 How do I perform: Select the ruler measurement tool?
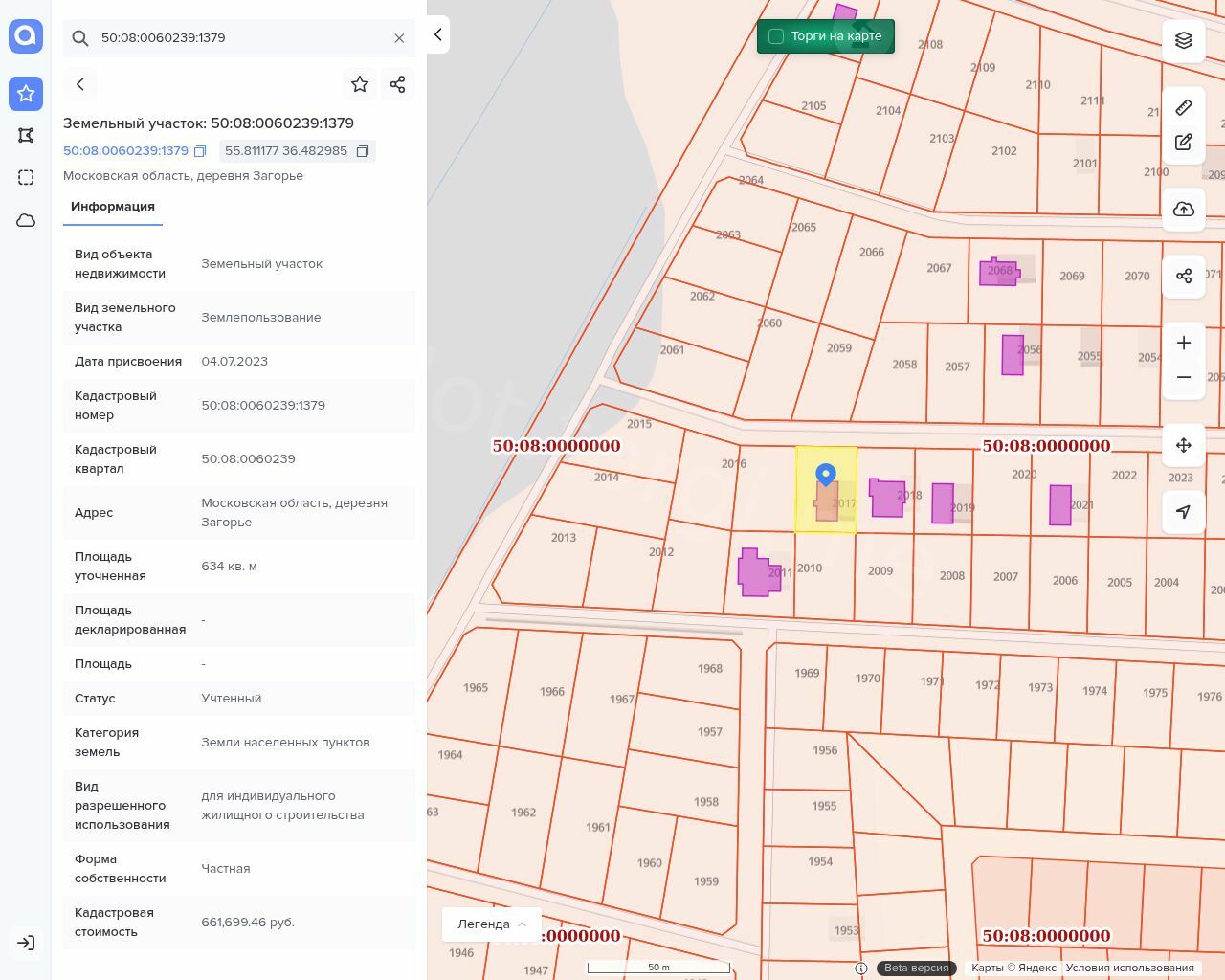tap(1184, 107)
